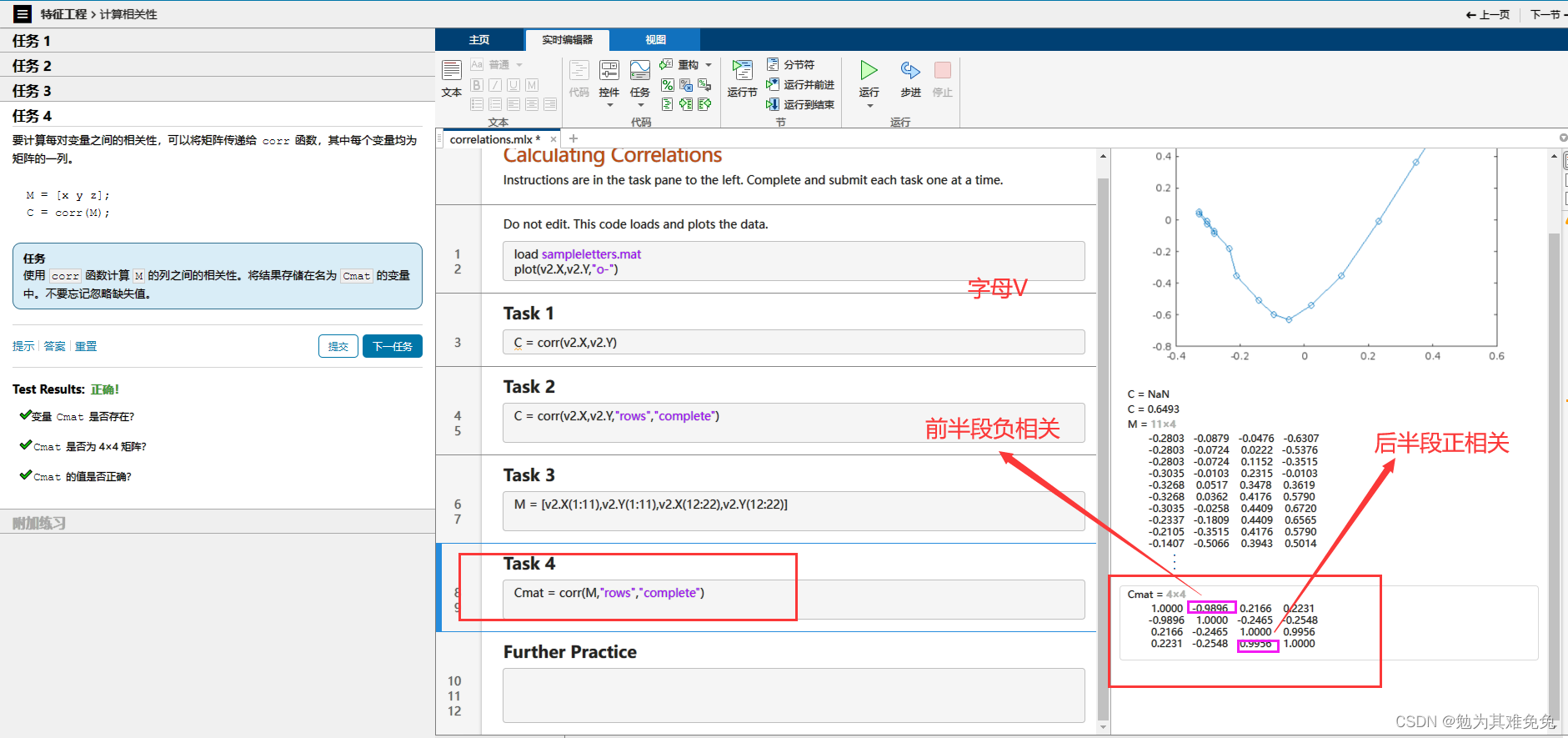Toggle underline (U) formatting
1568x738 pixels.
pos(513,85)
